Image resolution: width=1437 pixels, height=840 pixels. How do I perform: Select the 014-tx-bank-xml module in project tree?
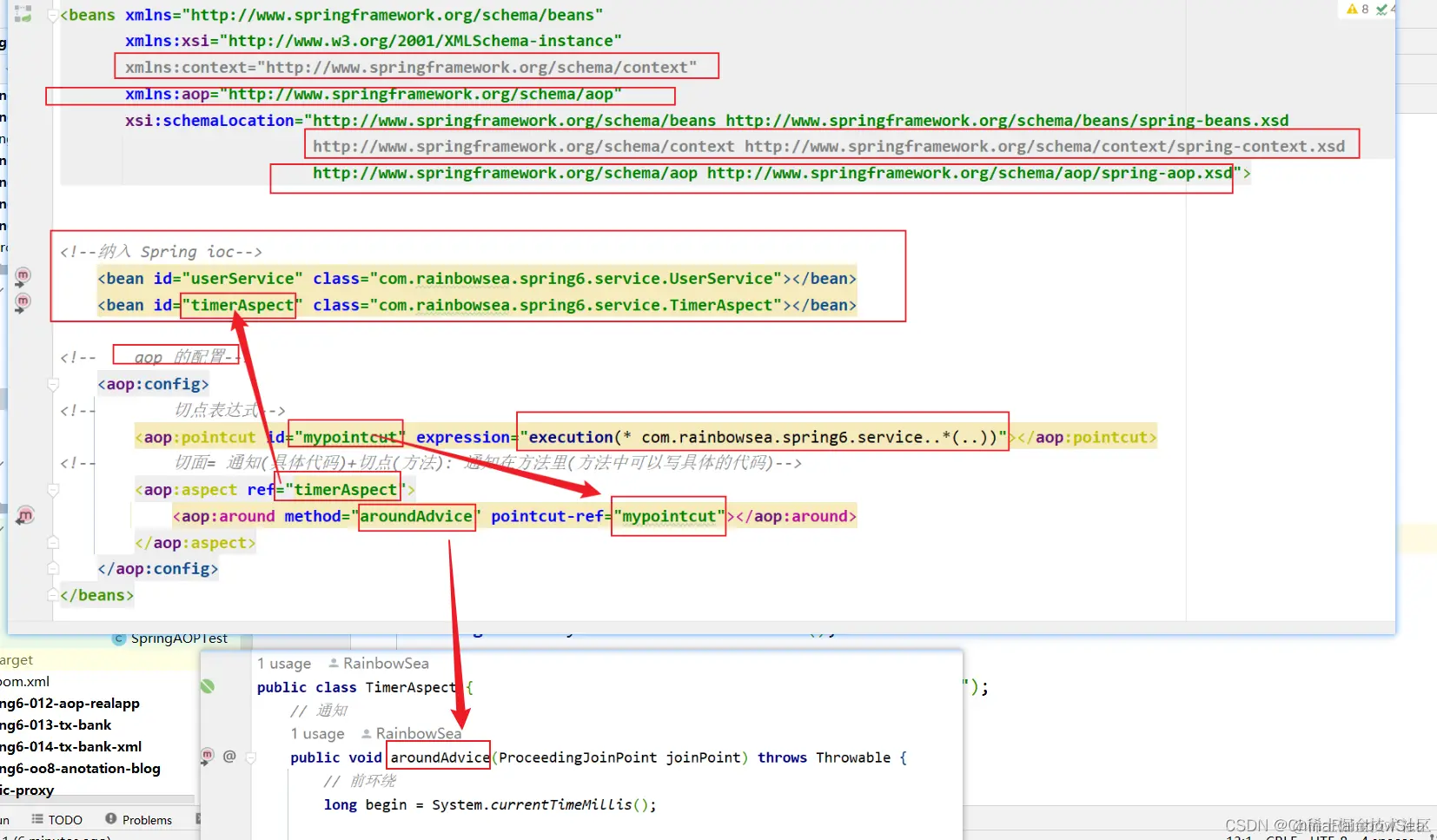pyautogui.click(x=70, y=746)
